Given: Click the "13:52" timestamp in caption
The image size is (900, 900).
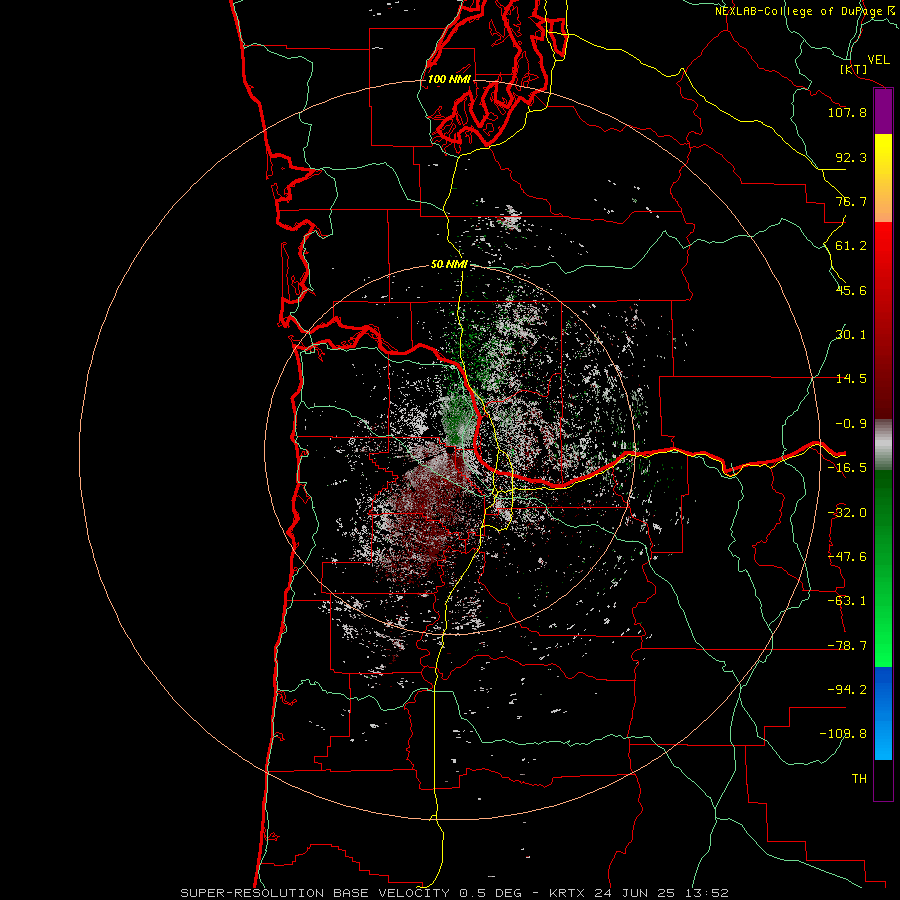Looking at the screenshot, I should [705, 893].
